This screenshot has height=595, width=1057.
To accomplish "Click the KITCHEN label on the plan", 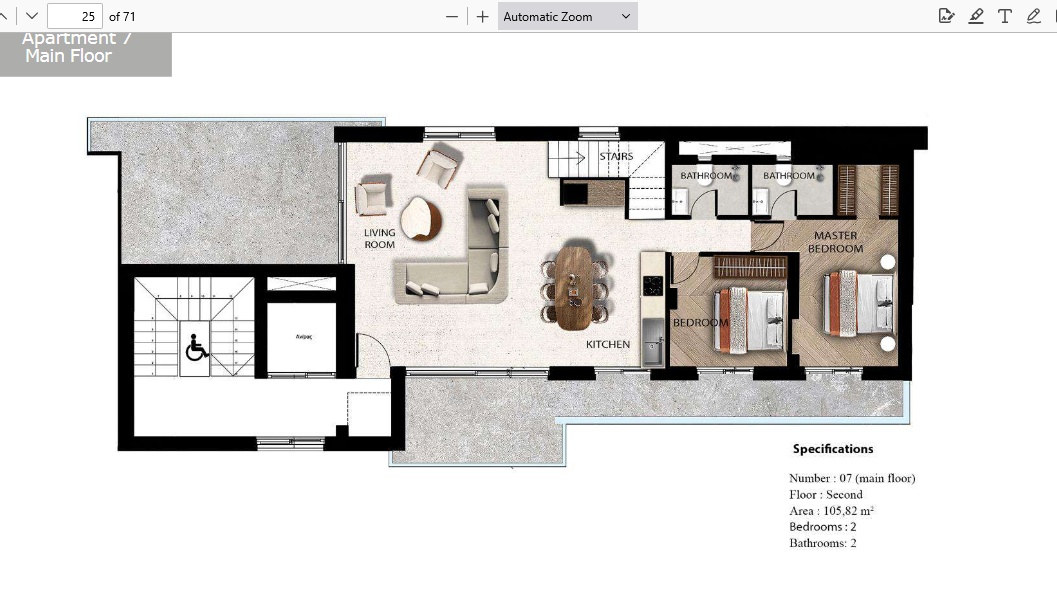I will [608, 344].
